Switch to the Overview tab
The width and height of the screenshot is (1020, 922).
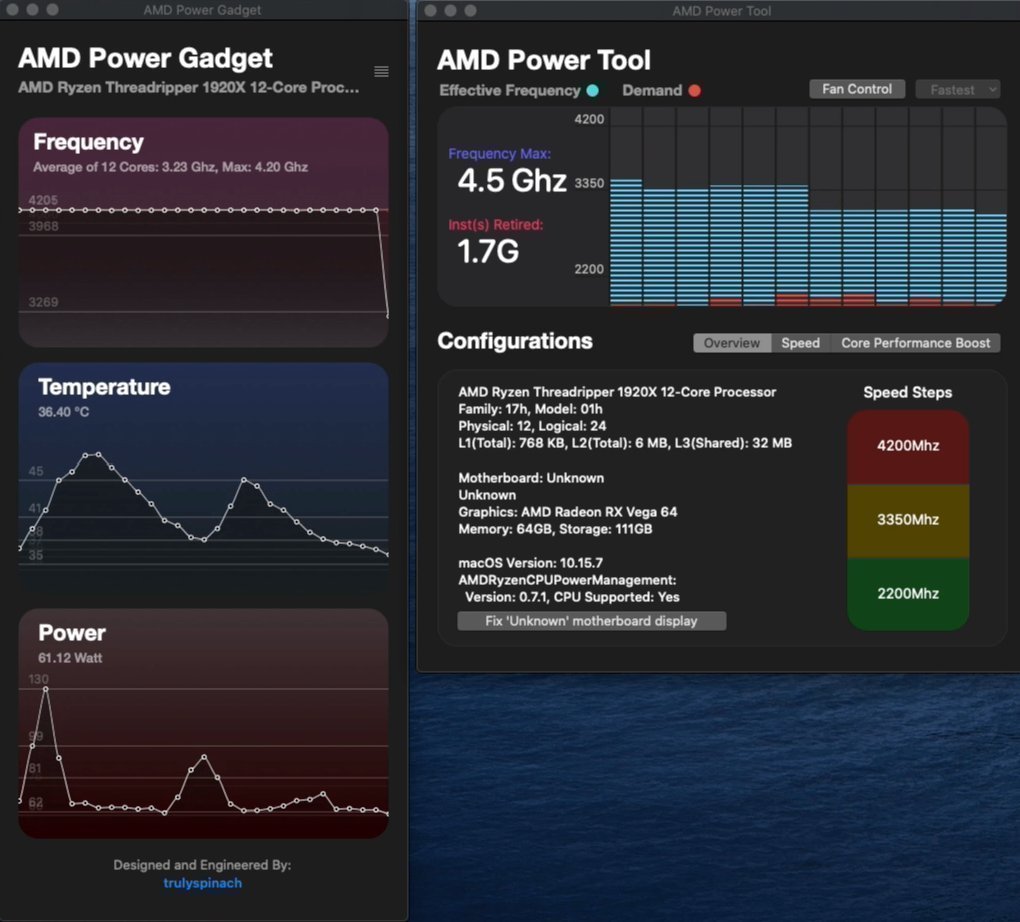click(x=732, y=343)
